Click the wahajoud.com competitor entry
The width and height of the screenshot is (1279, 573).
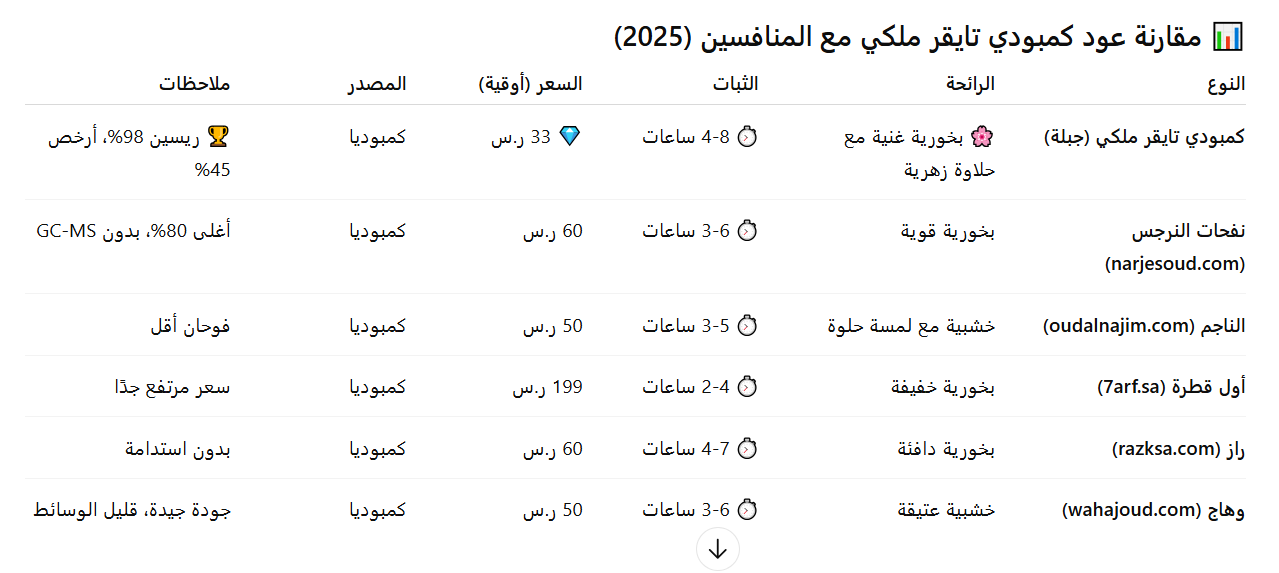tap(1153, 510)
